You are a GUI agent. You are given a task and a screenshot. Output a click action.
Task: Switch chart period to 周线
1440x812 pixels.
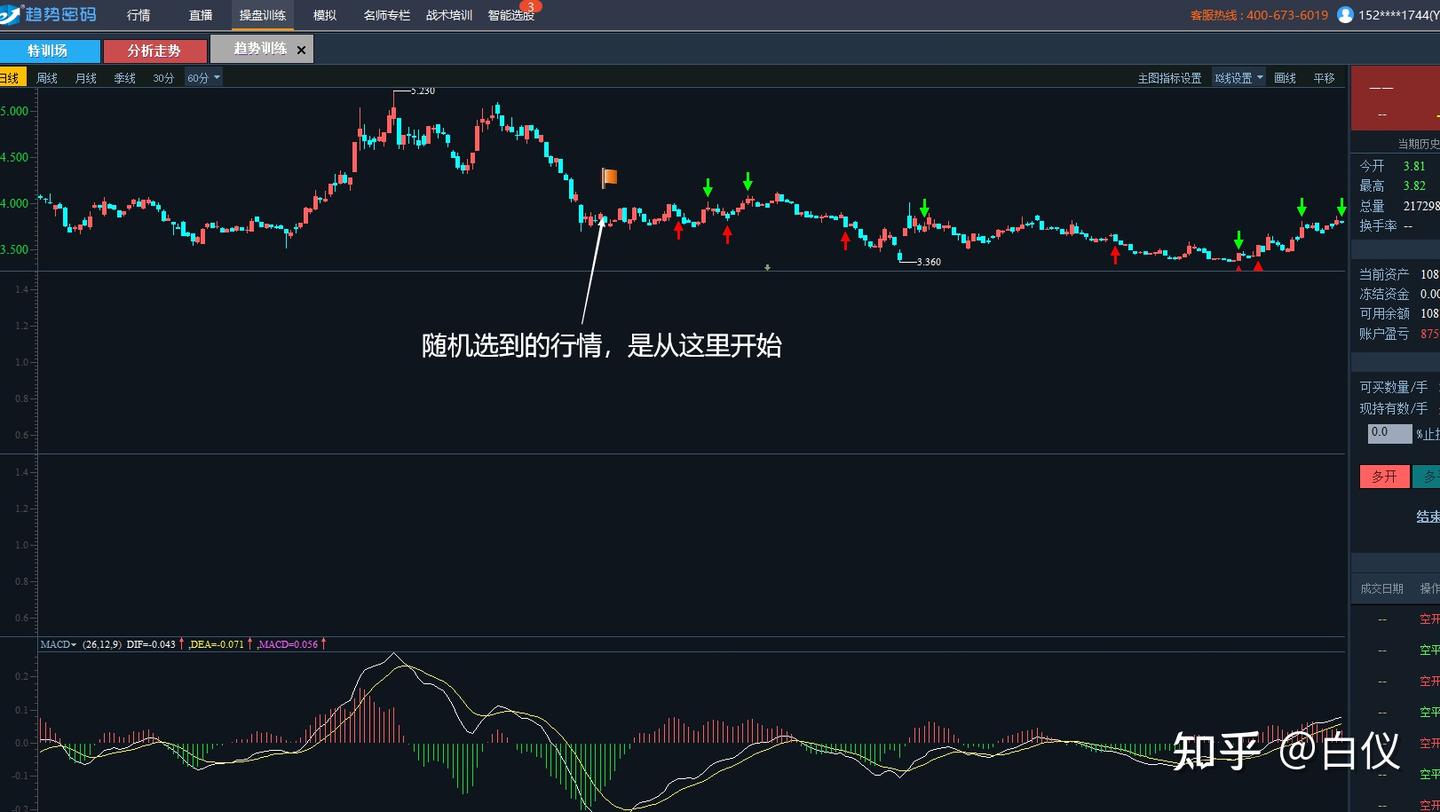(45, 77)
